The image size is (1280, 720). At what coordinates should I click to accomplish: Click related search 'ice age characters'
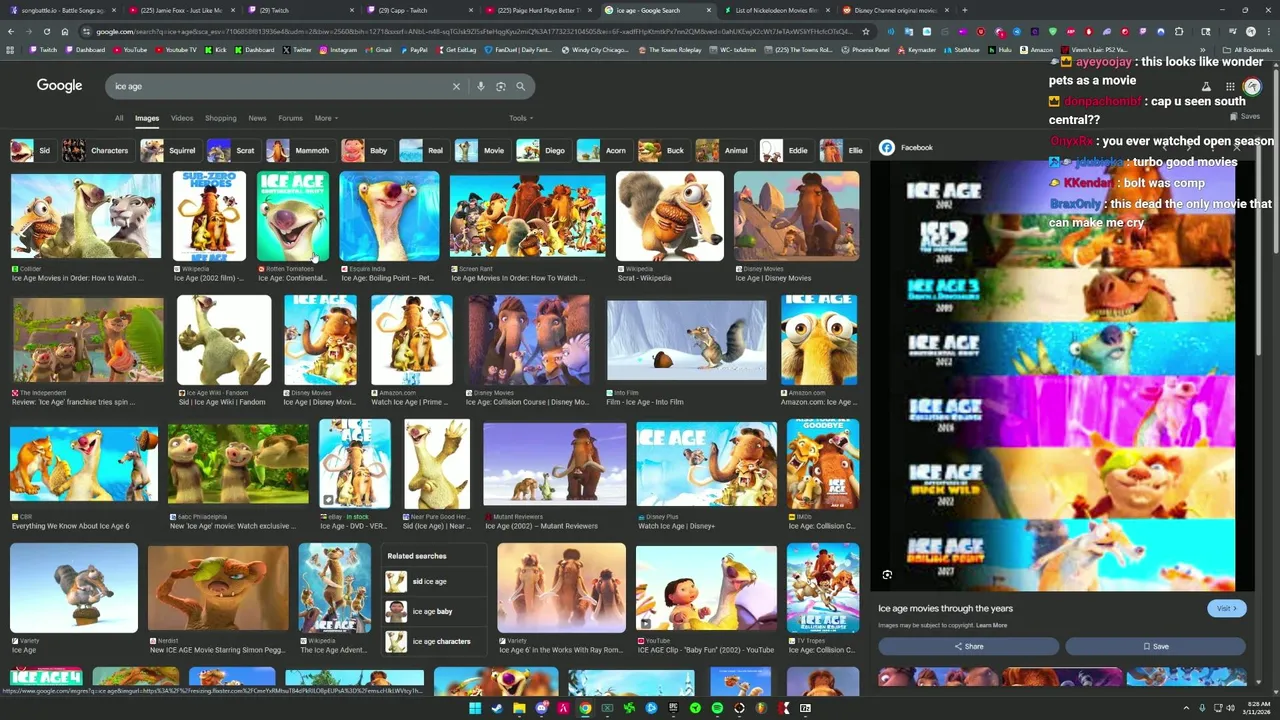(x=435, y=641)
